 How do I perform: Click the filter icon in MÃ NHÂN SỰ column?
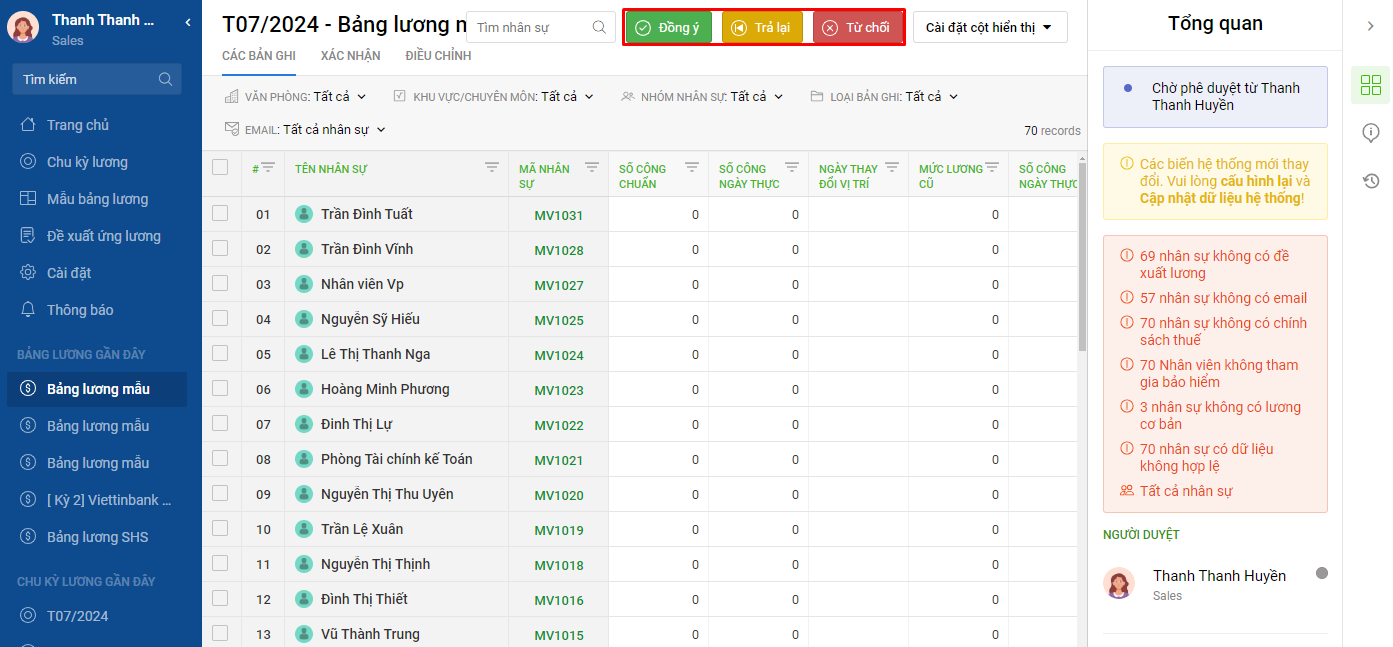[x=592, y=167]
